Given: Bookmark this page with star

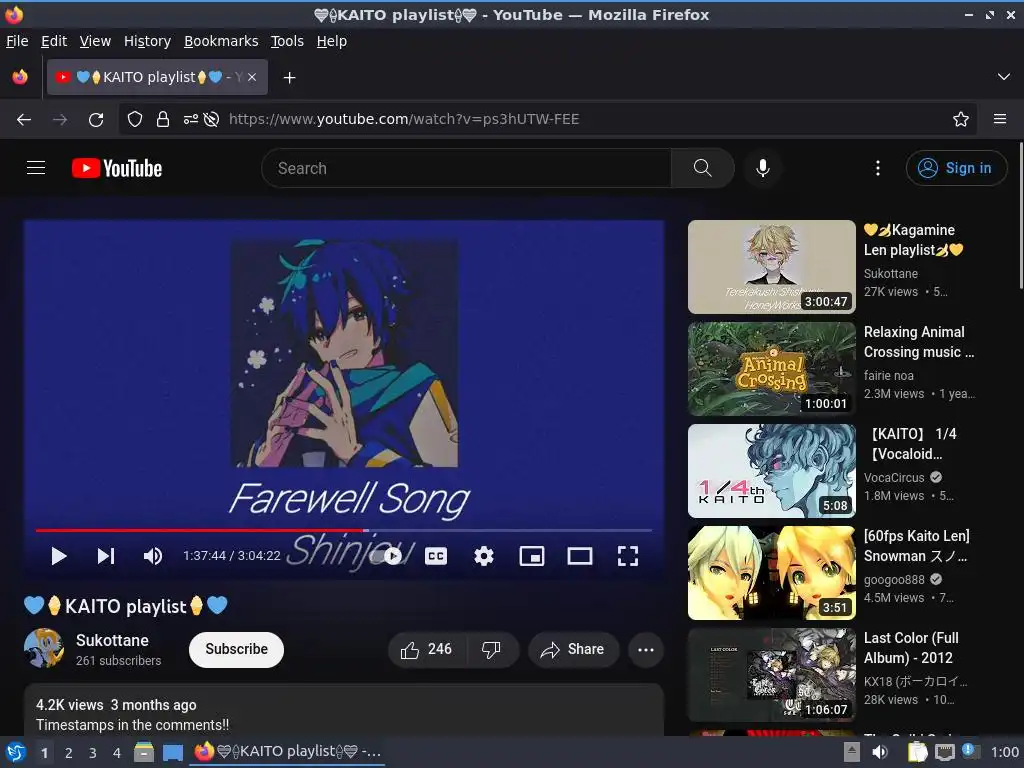Looking at the screenshot, I should 961,119.
